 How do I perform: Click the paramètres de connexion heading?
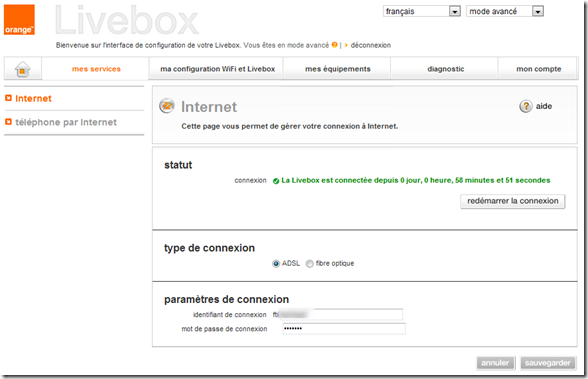coord(226,300)
